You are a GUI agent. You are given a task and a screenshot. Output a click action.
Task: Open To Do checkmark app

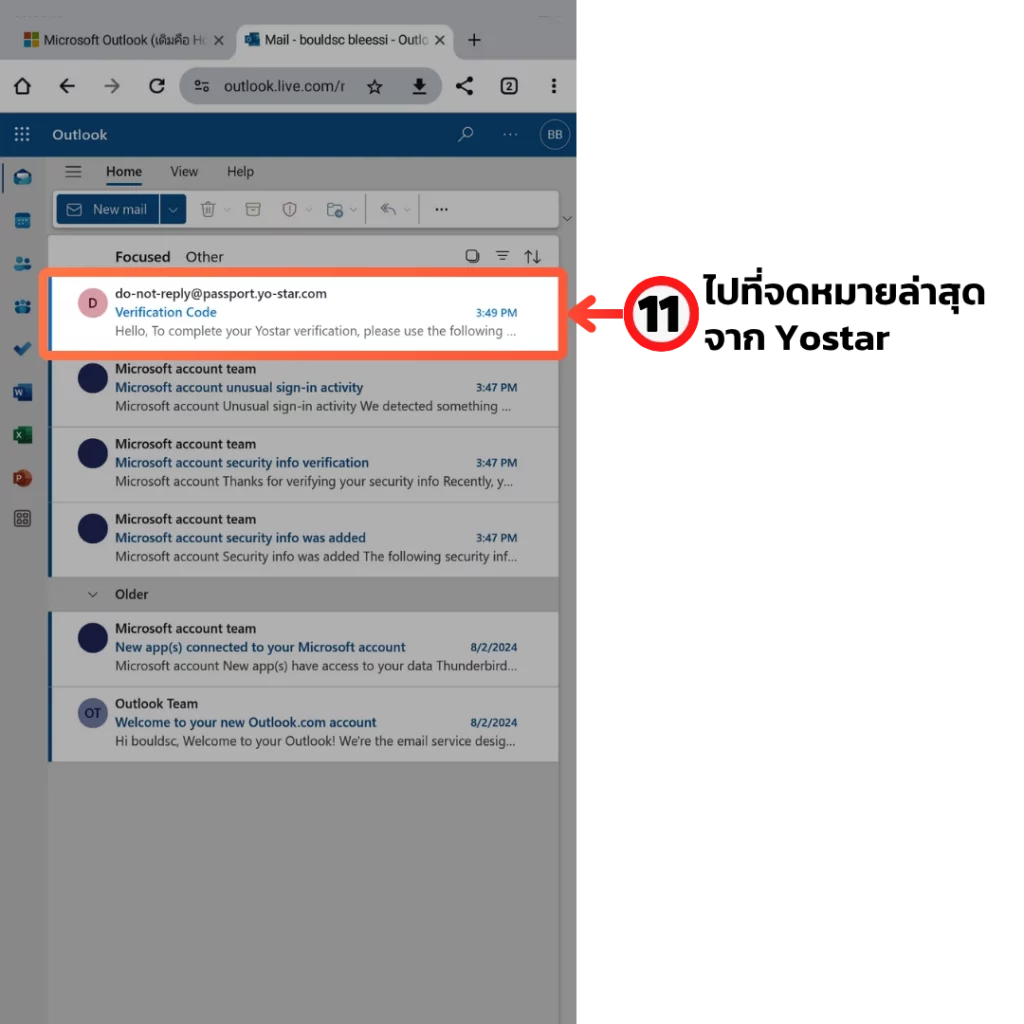(x=23, y=349)
